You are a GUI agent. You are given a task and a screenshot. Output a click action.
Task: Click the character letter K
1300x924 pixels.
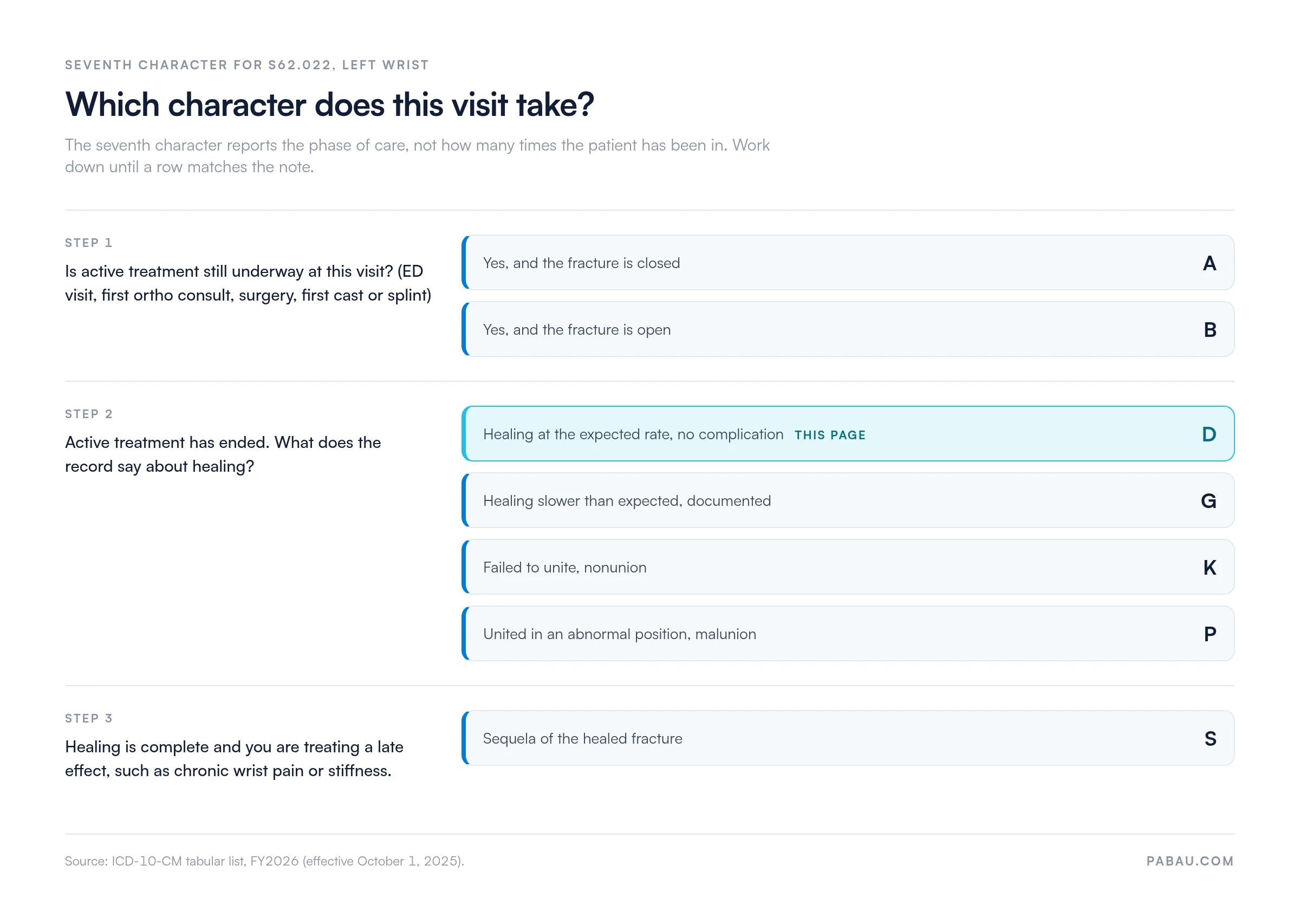1210,568
